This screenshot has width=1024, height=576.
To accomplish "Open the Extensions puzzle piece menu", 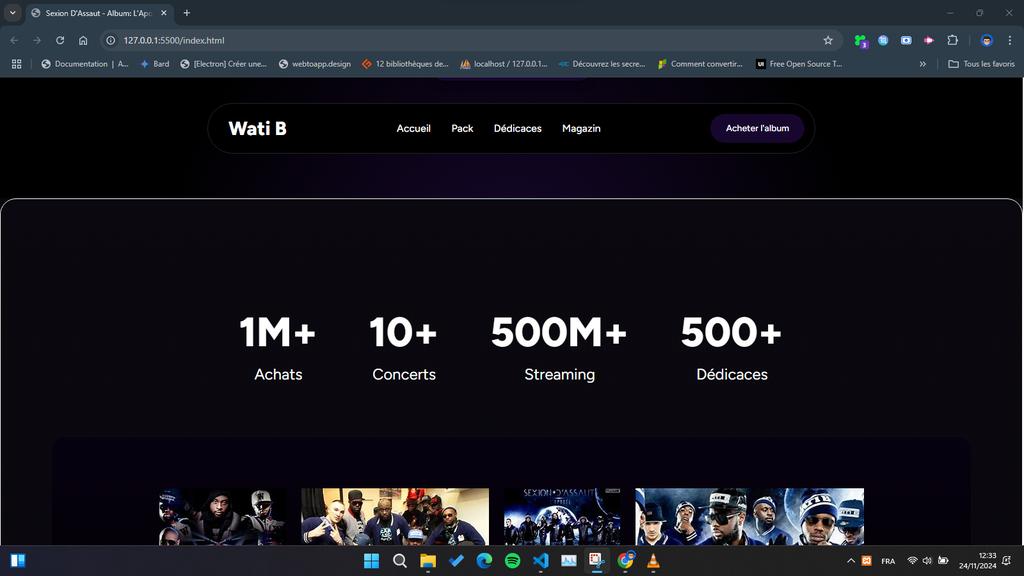I will click(952, 40).
